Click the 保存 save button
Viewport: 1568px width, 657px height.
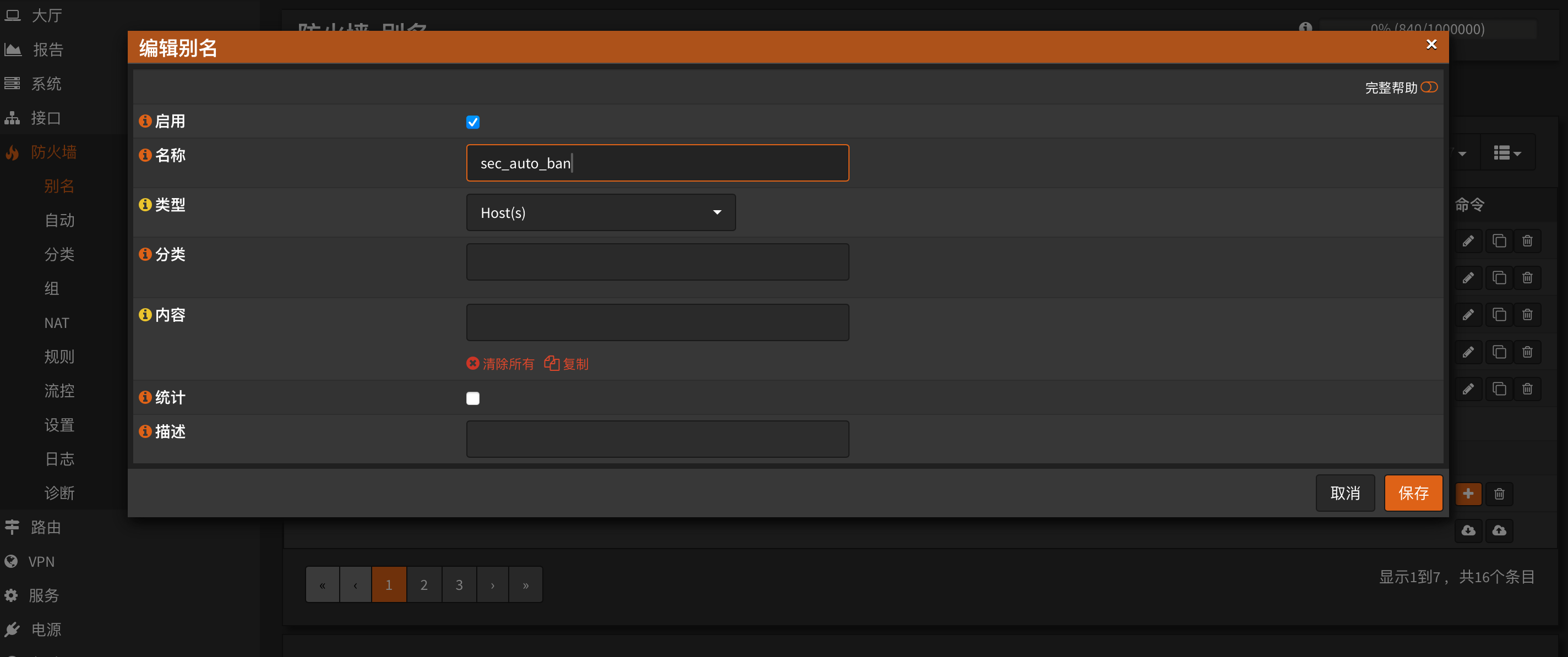pos(1412,493)
